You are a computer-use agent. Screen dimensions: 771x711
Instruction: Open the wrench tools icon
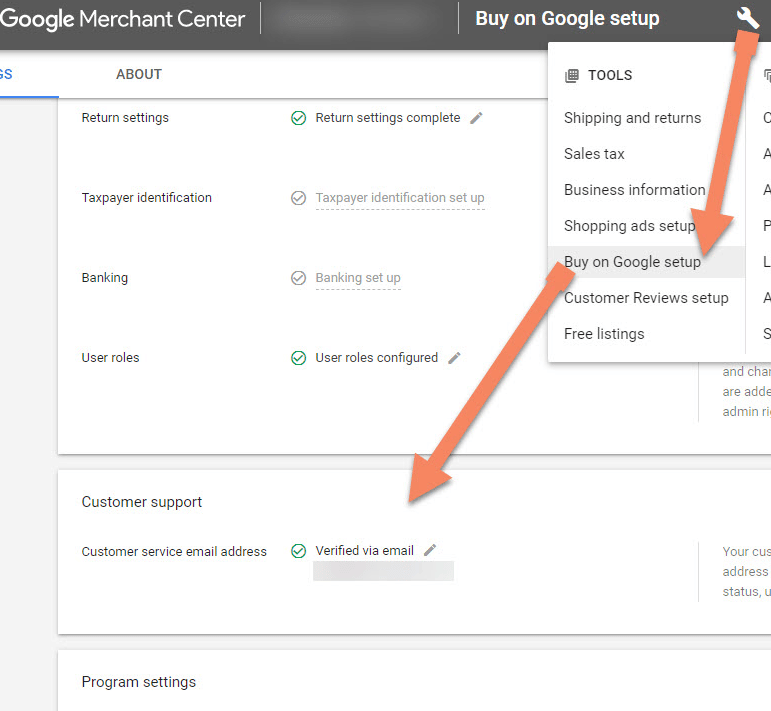[747, 18]
